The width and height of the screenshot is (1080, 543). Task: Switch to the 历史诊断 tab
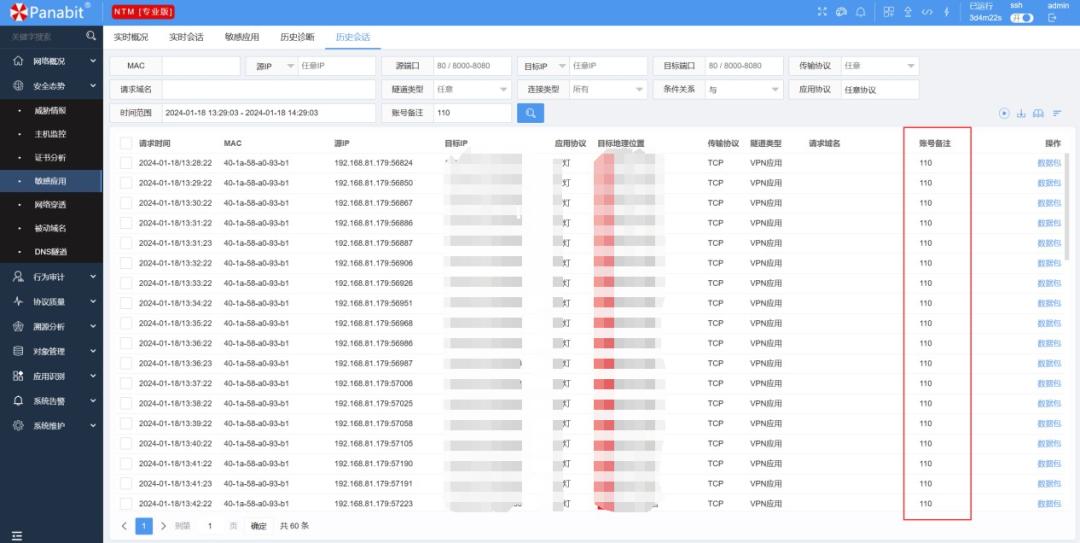pos(298,37)
